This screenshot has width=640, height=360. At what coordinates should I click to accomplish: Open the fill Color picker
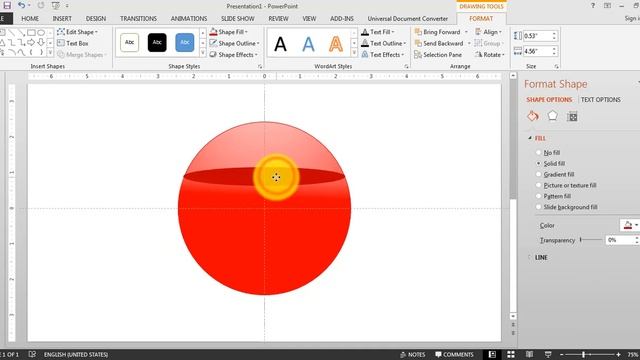630,225
